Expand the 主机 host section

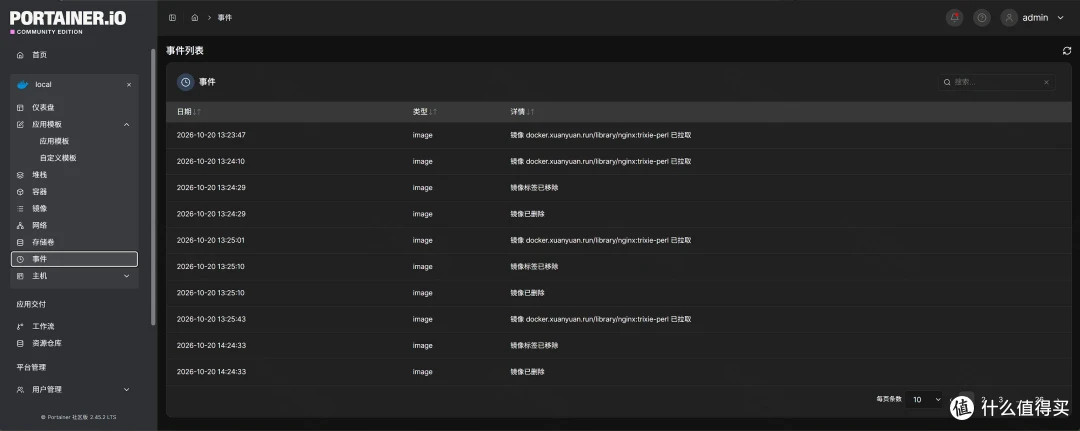tap(126, 276)
